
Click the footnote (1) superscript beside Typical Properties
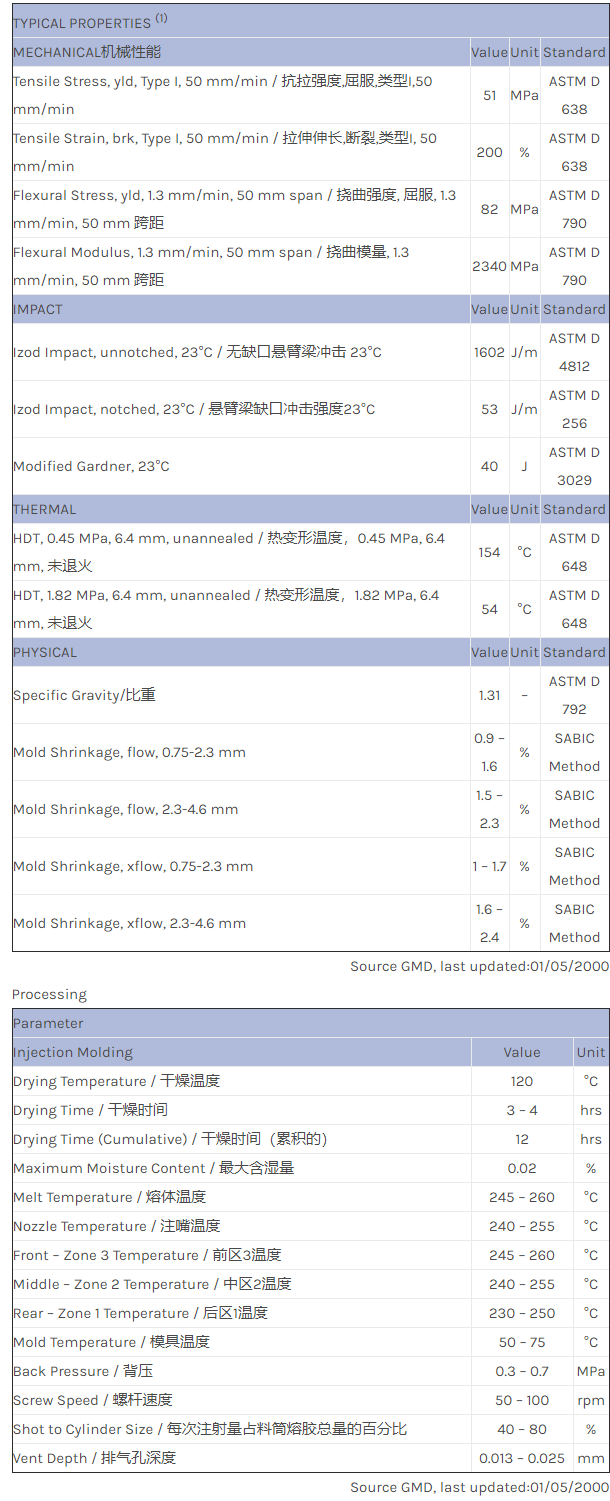coord(161,18)
